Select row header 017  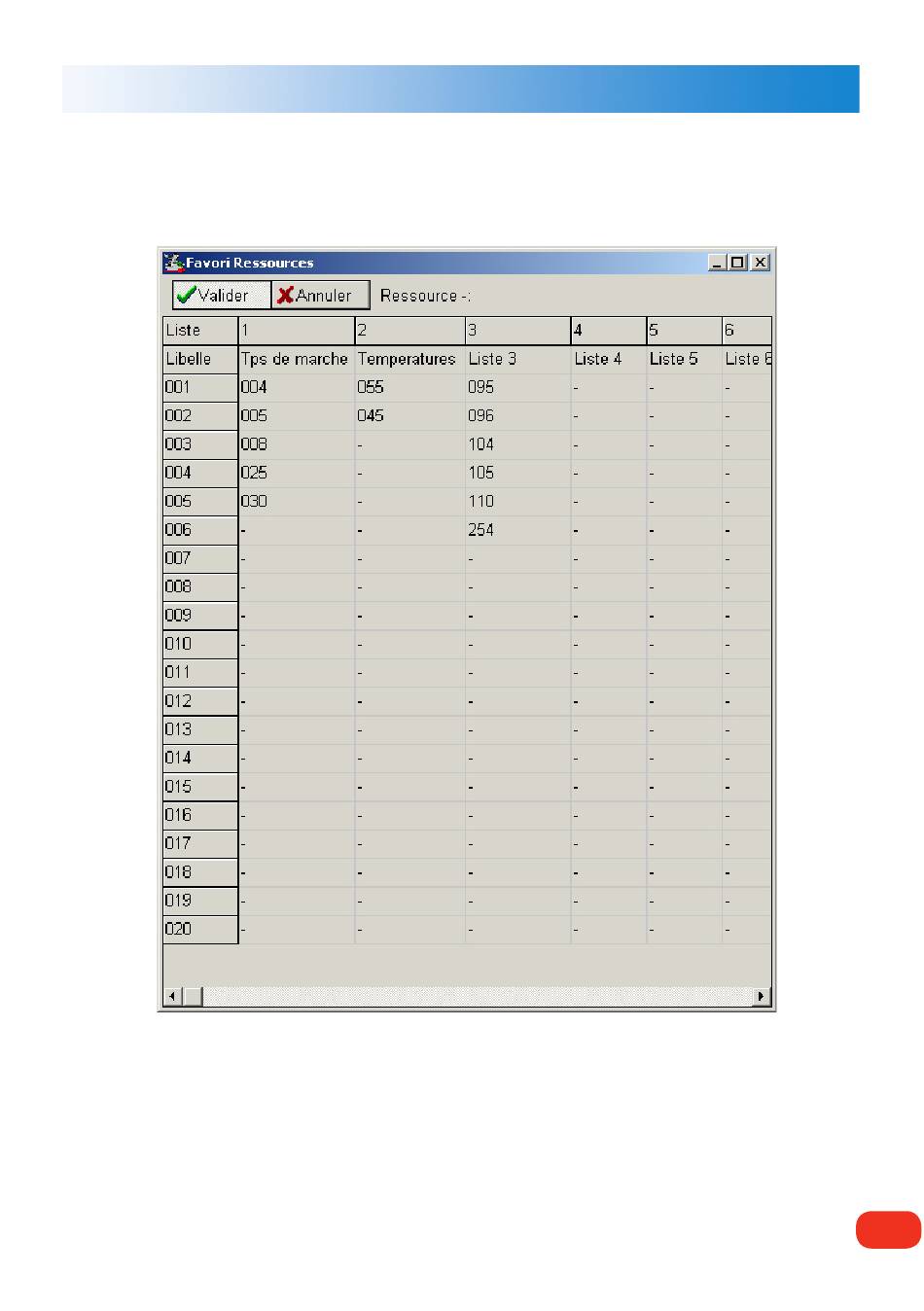200,844
